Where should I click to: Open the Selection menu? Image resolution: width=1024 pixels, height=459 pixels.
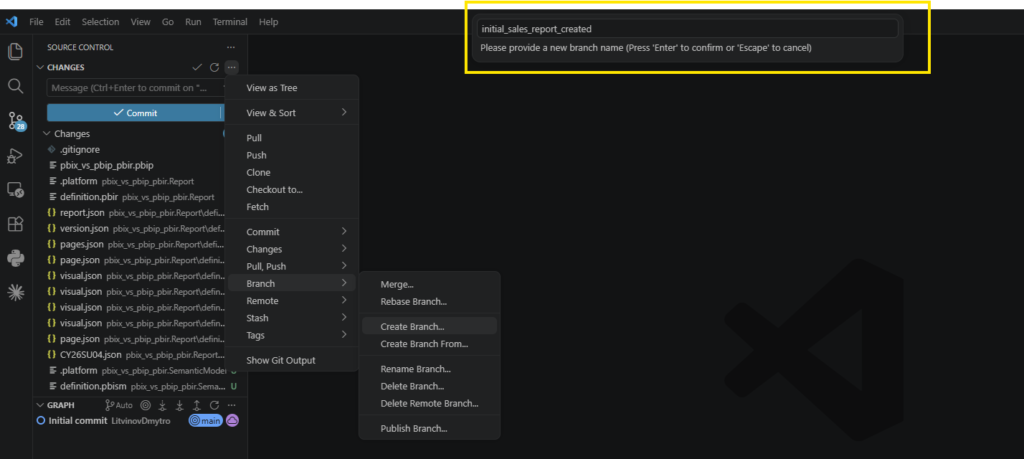[101, 22]
